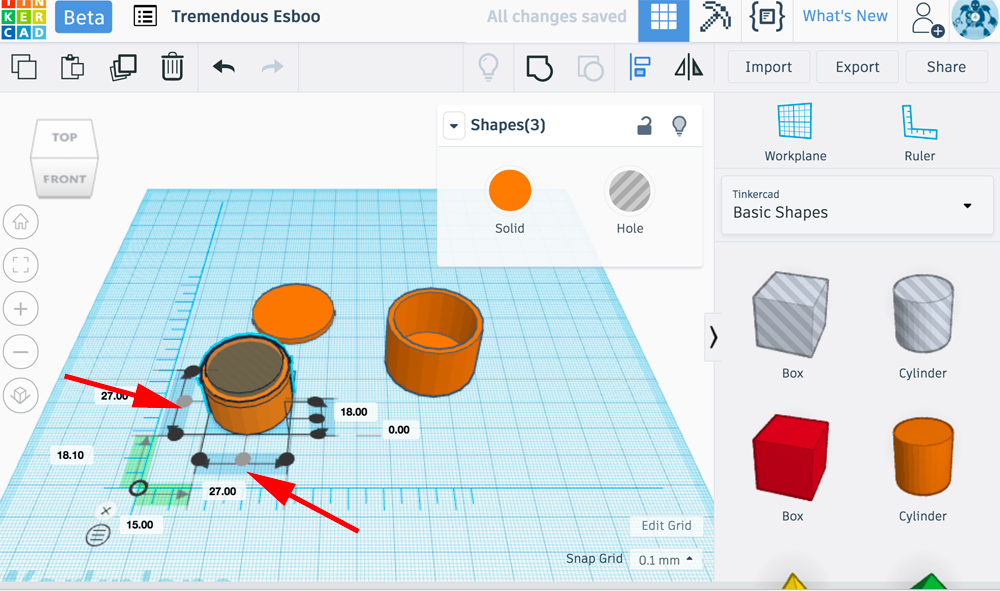The height and width of the screenshot is (591, 1000).
Task: Edit the 0.00 elevation value
Action: [399, 430]
